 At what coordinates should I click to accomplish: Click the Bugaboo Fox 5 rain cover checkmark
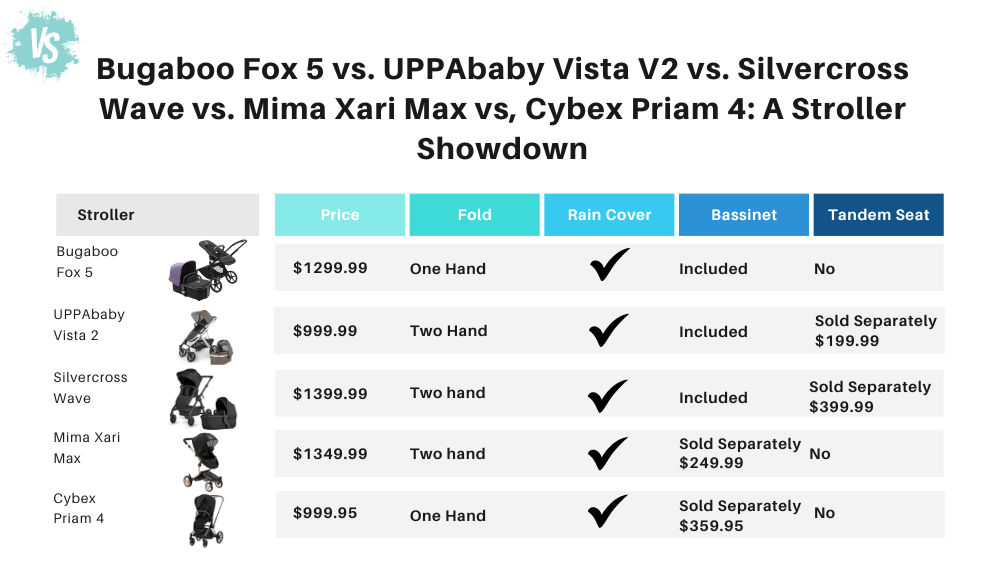tap(609, 266)
